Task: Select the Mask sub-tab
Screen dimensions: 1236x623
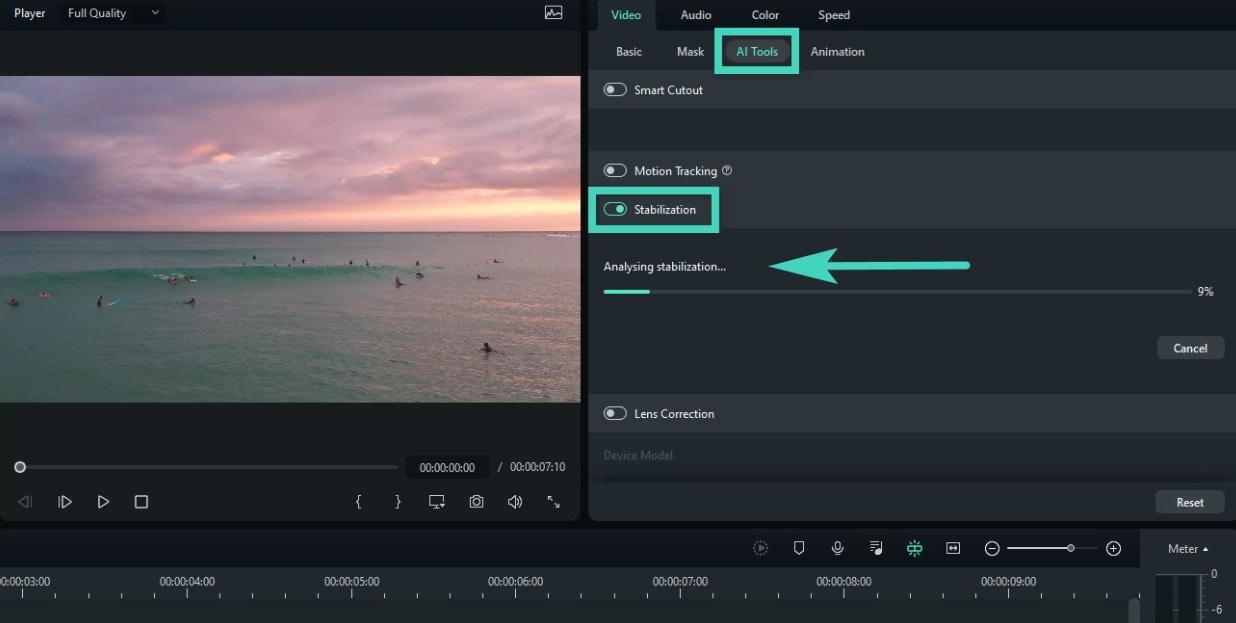Action: pos(690,51)
